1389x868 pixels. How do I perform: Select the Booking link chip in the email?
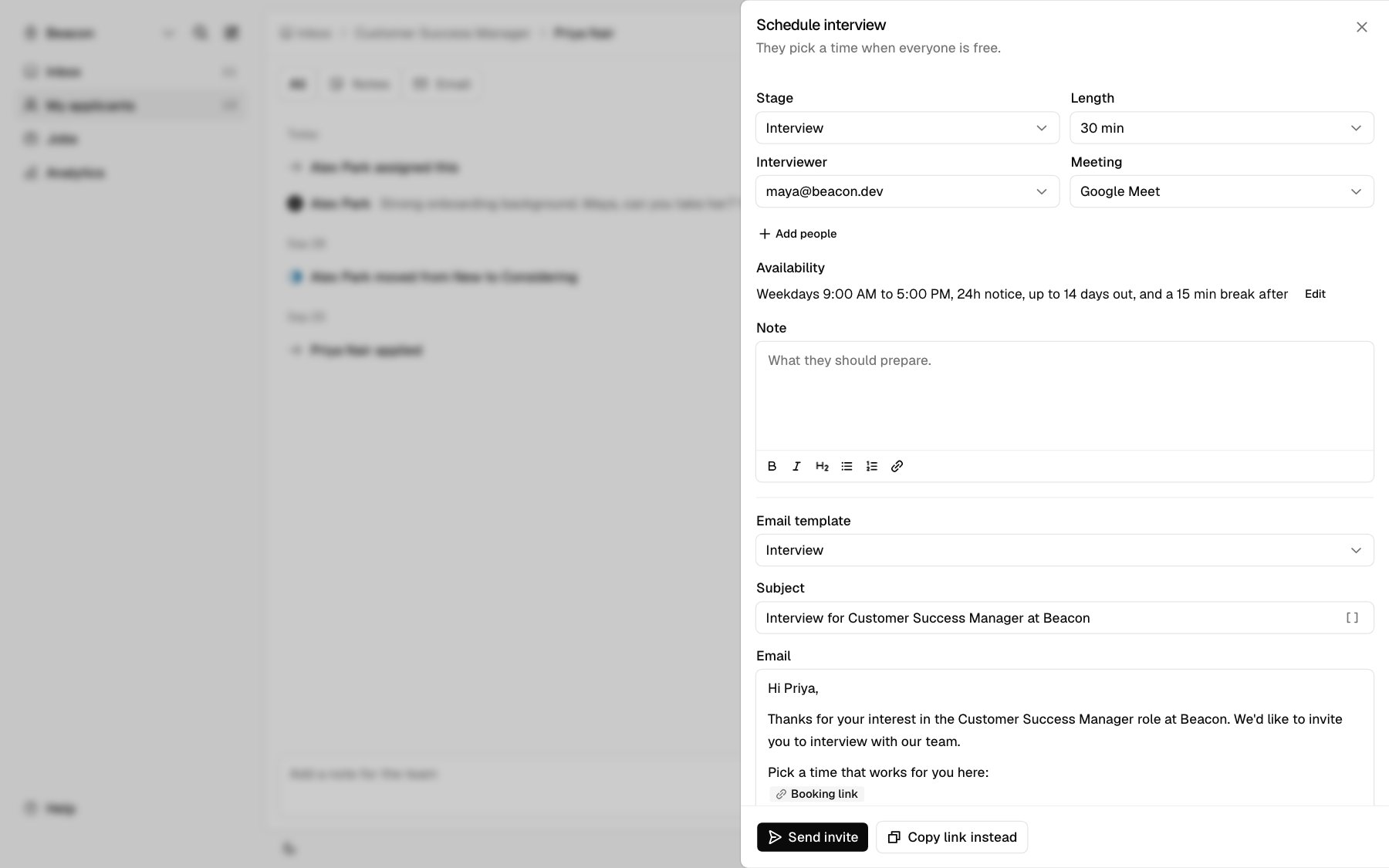coord(816,794)
